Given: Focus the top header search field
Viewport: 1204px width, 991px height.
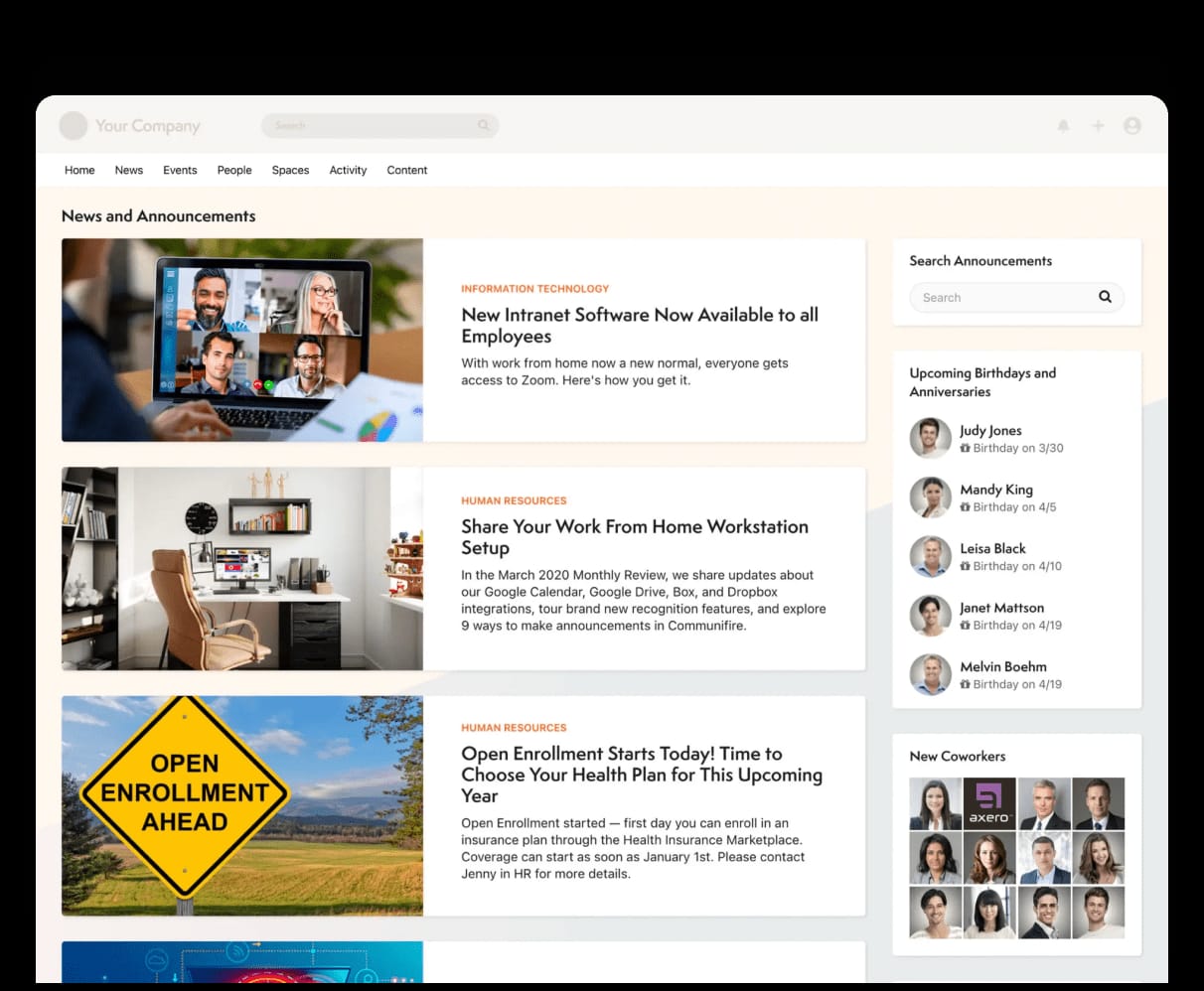Looking at the screenshot, I should pos(379,125).
